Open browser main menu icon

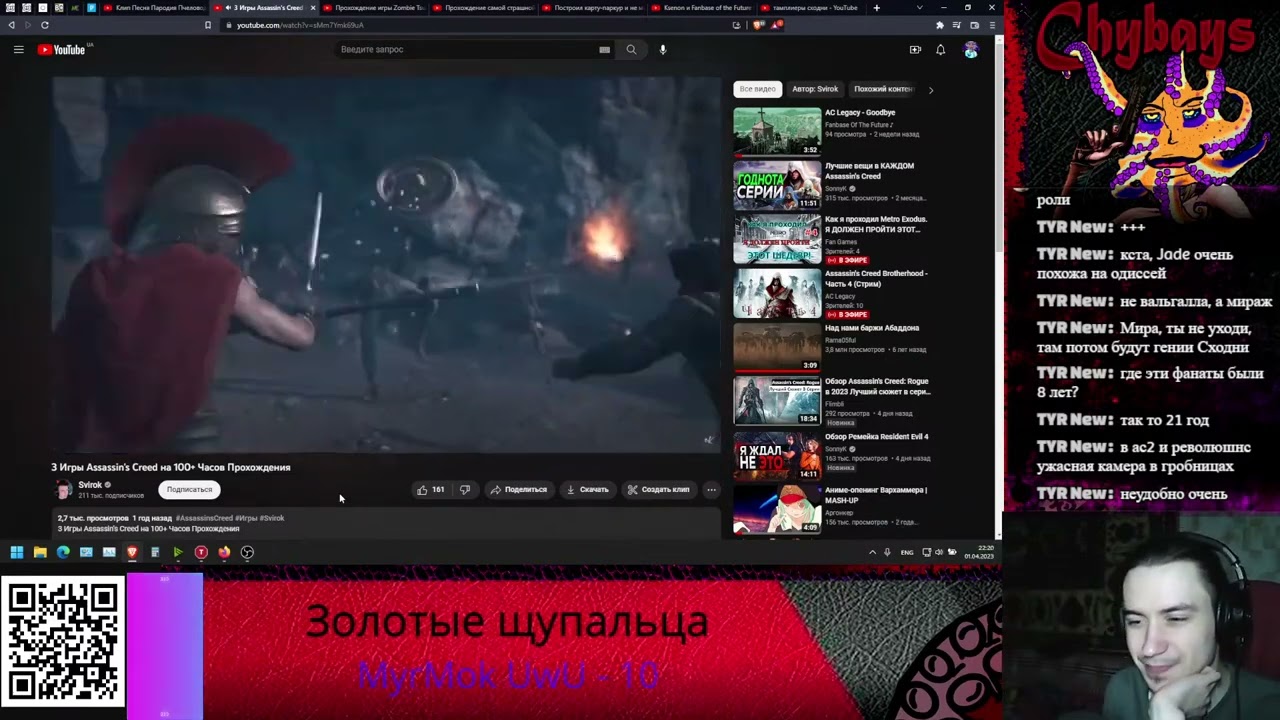(992, 25)
